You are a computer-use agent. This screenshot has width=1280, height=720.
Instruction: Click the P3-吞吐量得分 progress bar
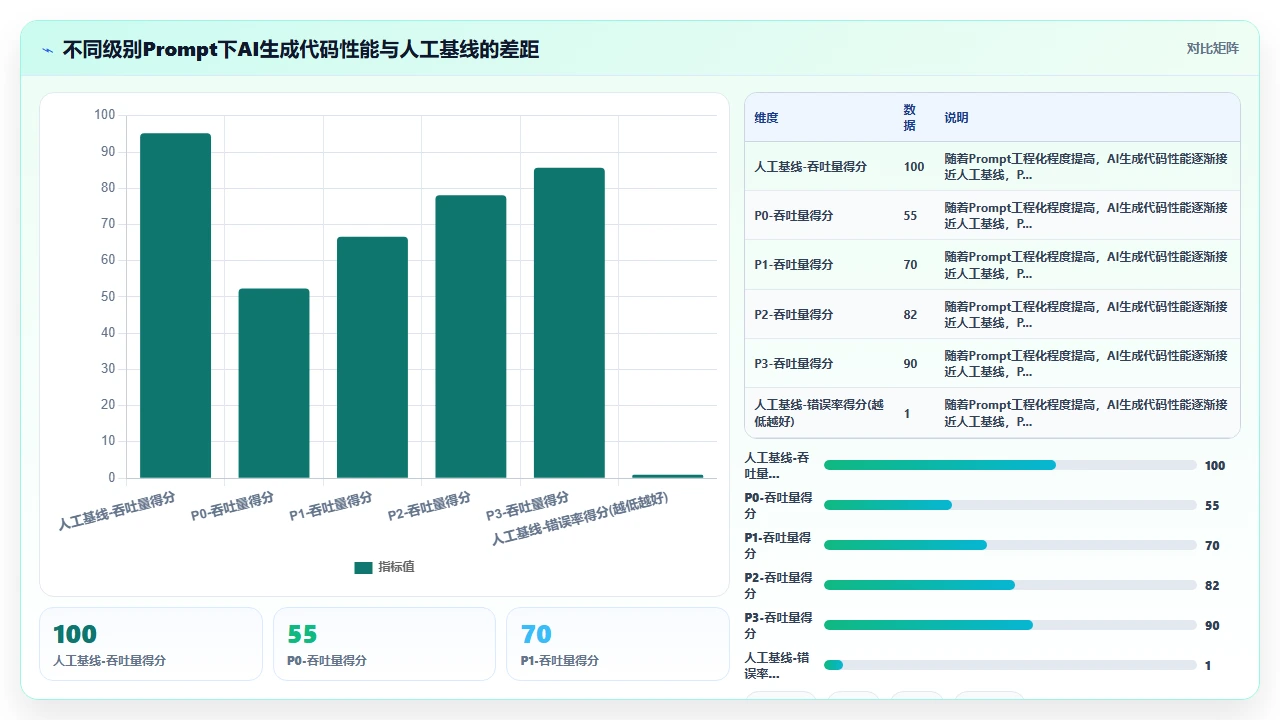[1010, 625]
